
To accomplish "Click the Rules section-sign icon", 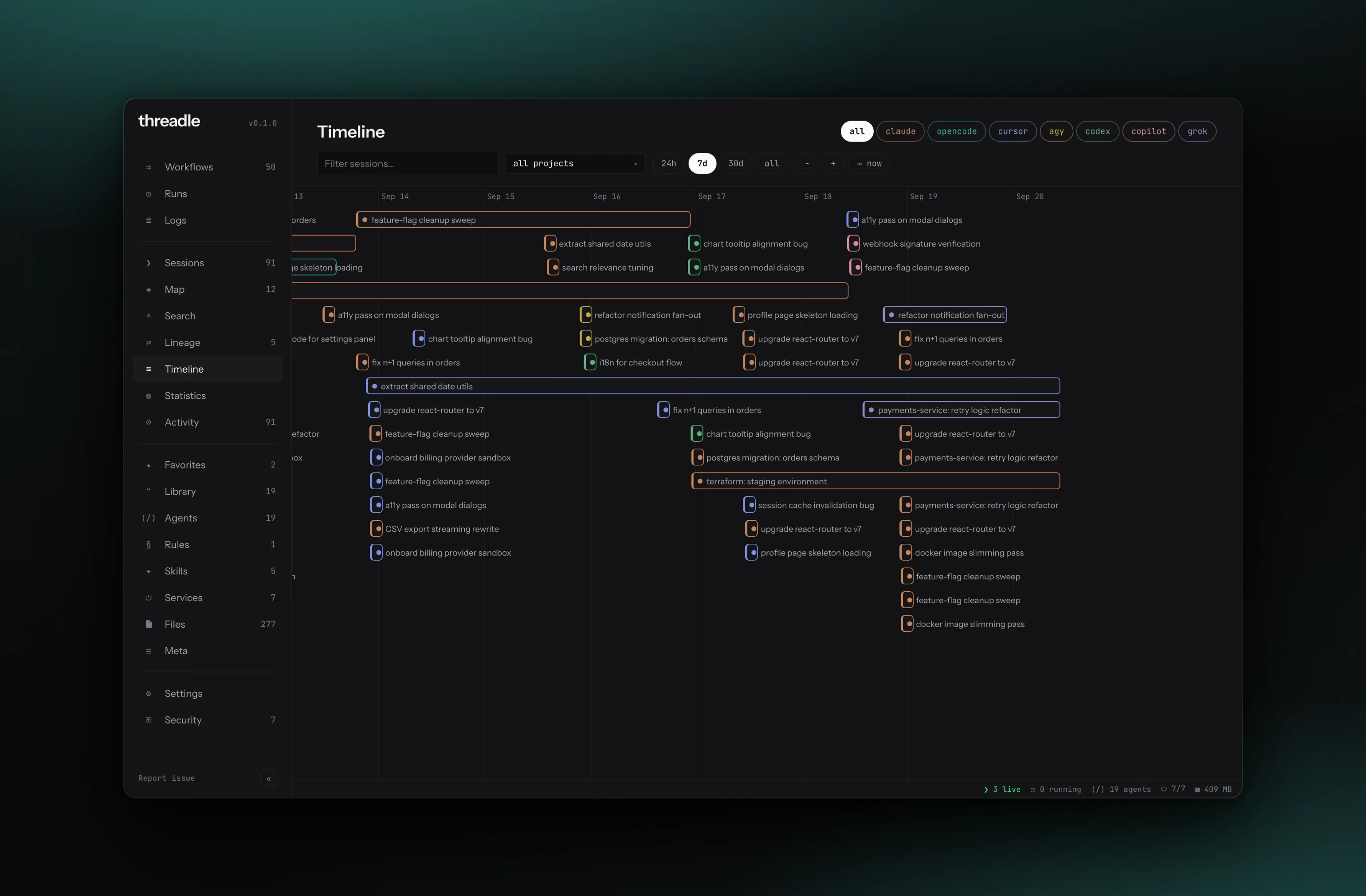I will 149,545.
